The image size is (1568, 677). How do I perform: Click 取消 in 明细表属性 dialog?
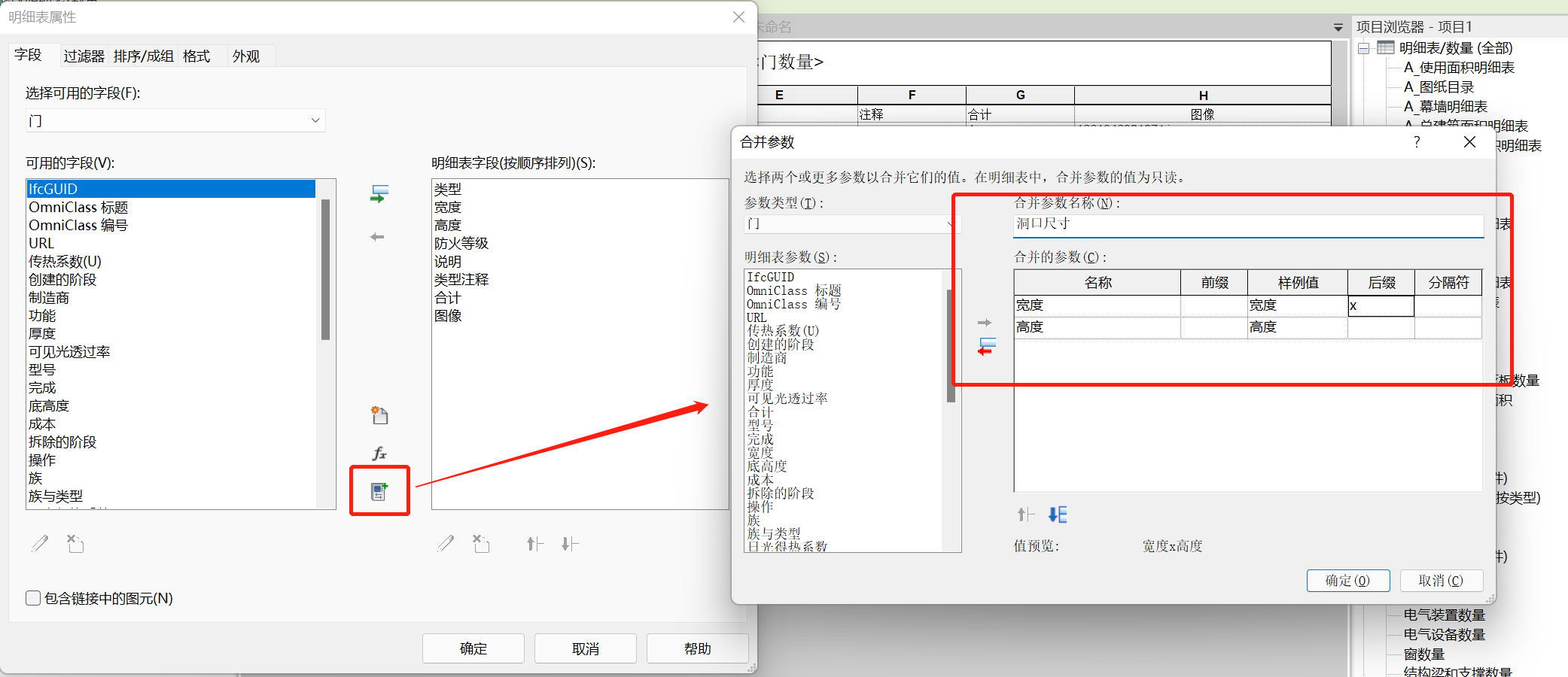[586, 648]
